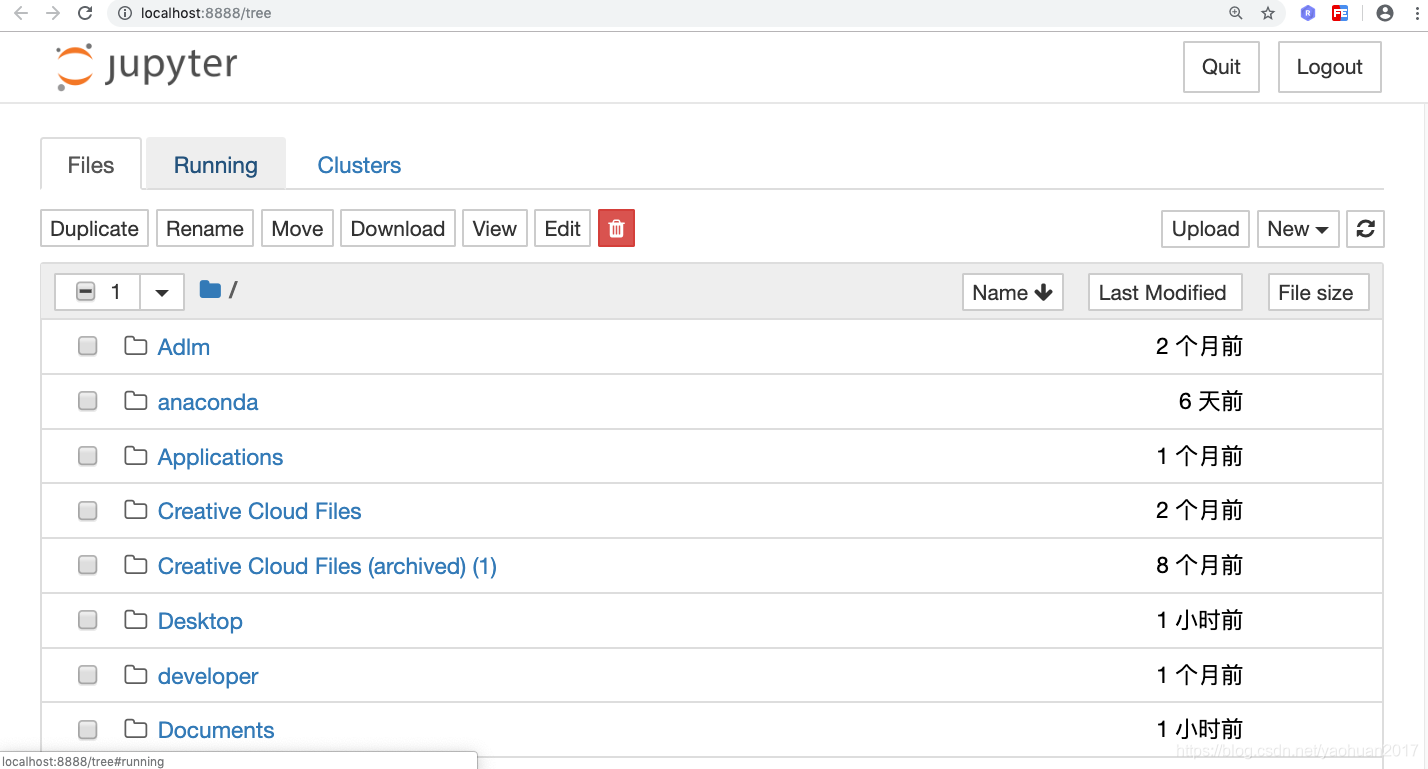
Task: Click the Jupyter logo
Action: 146,65
